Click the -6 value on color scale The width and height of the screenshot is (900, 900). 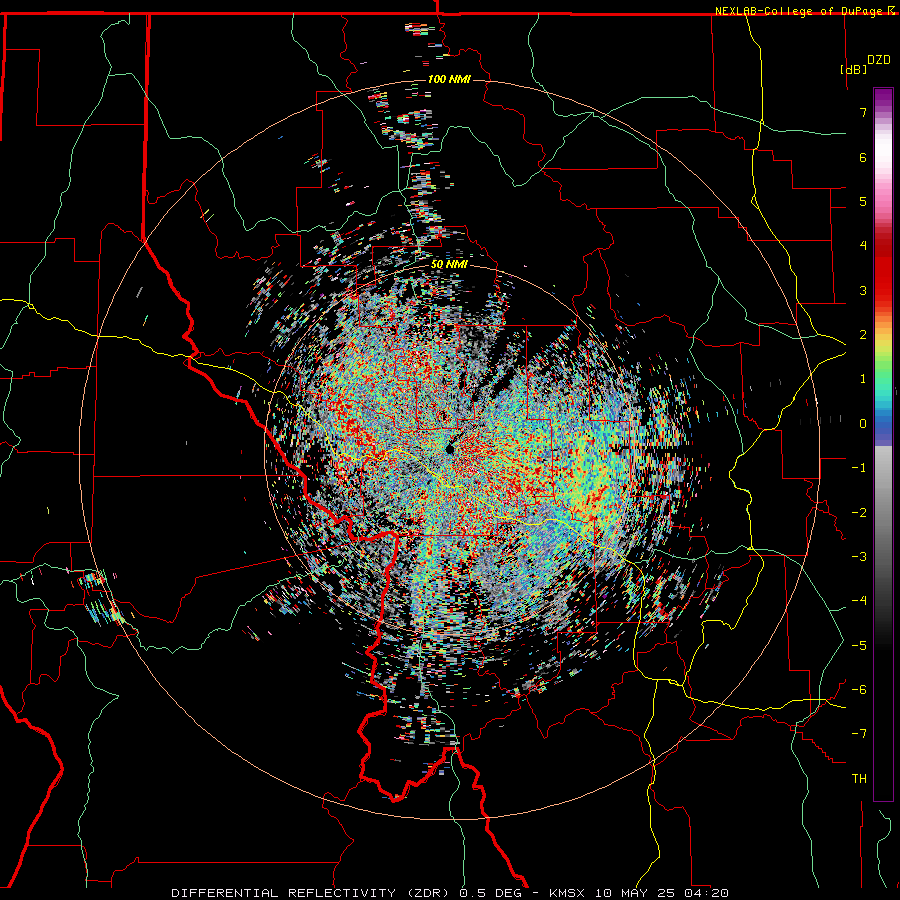tap(859, 690)
